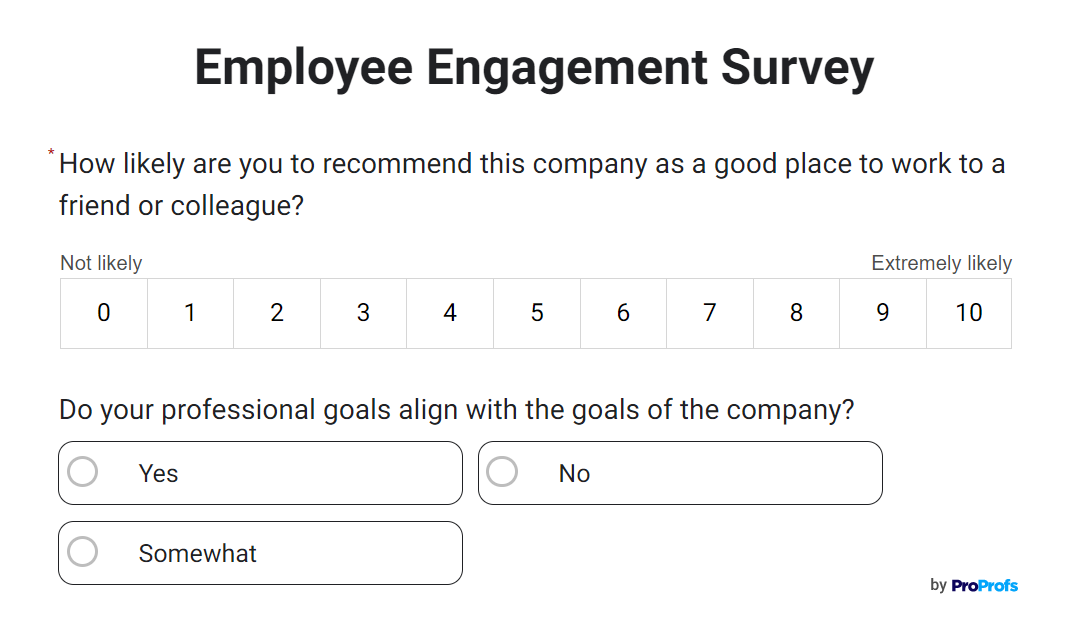Select the middle rating of 5
Viewport: 1083px width, 623px height.
536,313
